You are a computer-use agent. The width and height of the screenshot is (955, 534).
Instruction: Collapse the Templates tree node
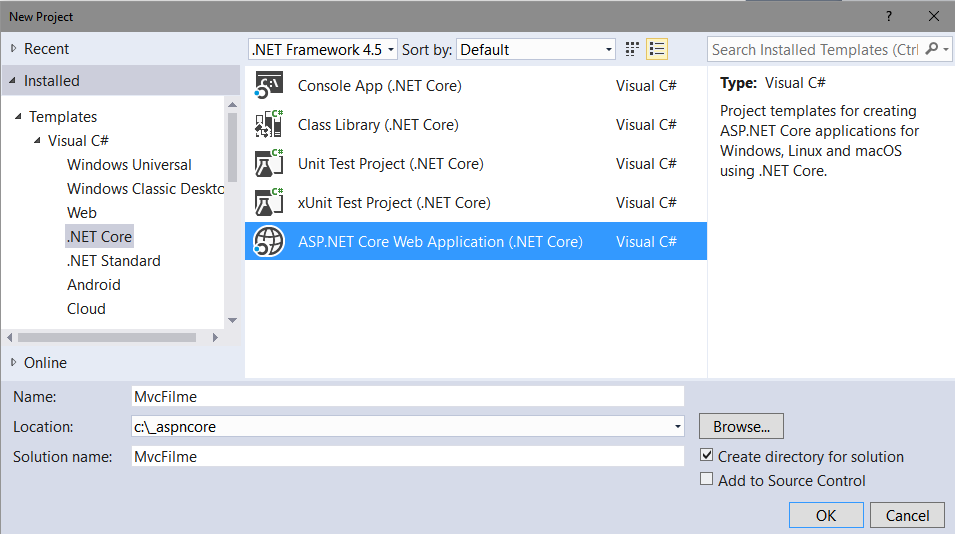pyautogui.click(x=18, y=116)
